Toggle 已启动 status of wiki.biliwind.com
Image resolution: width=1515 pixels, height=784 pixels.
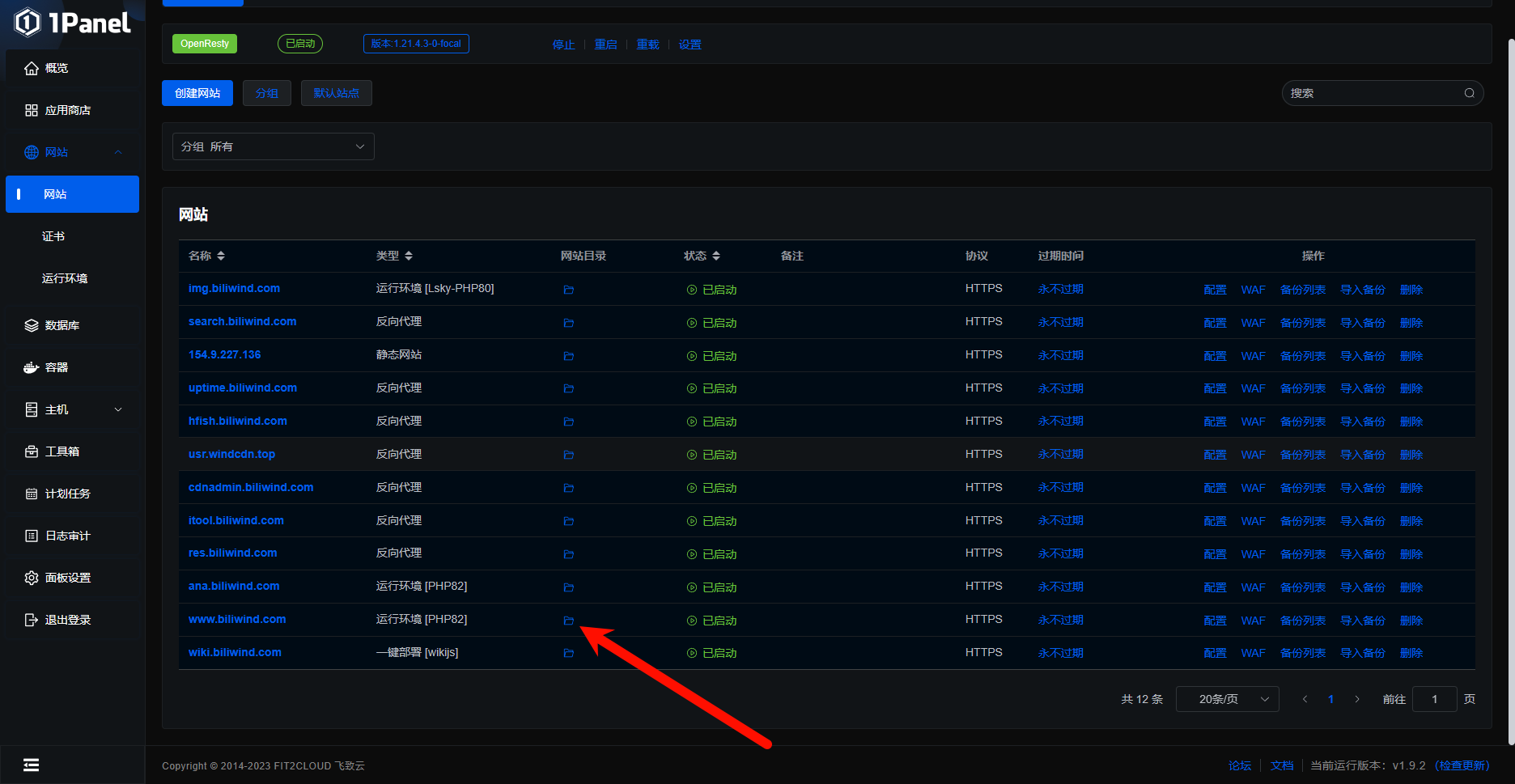[711, 653]
